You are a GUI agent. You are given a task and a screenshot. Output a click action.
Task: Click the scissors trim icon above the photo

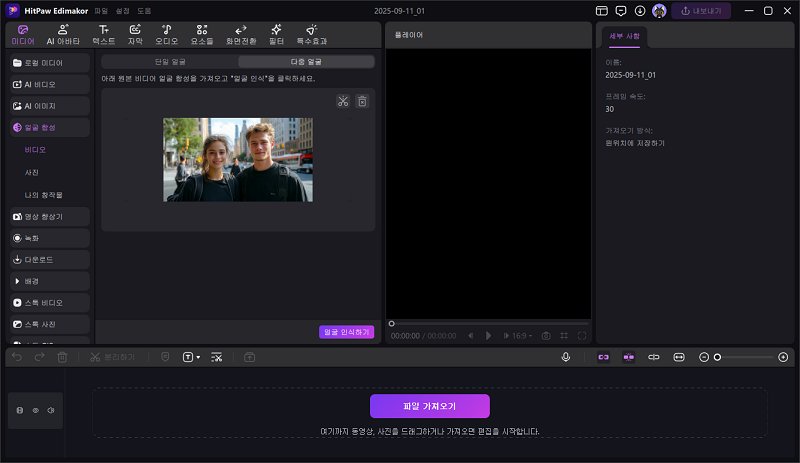343,101
